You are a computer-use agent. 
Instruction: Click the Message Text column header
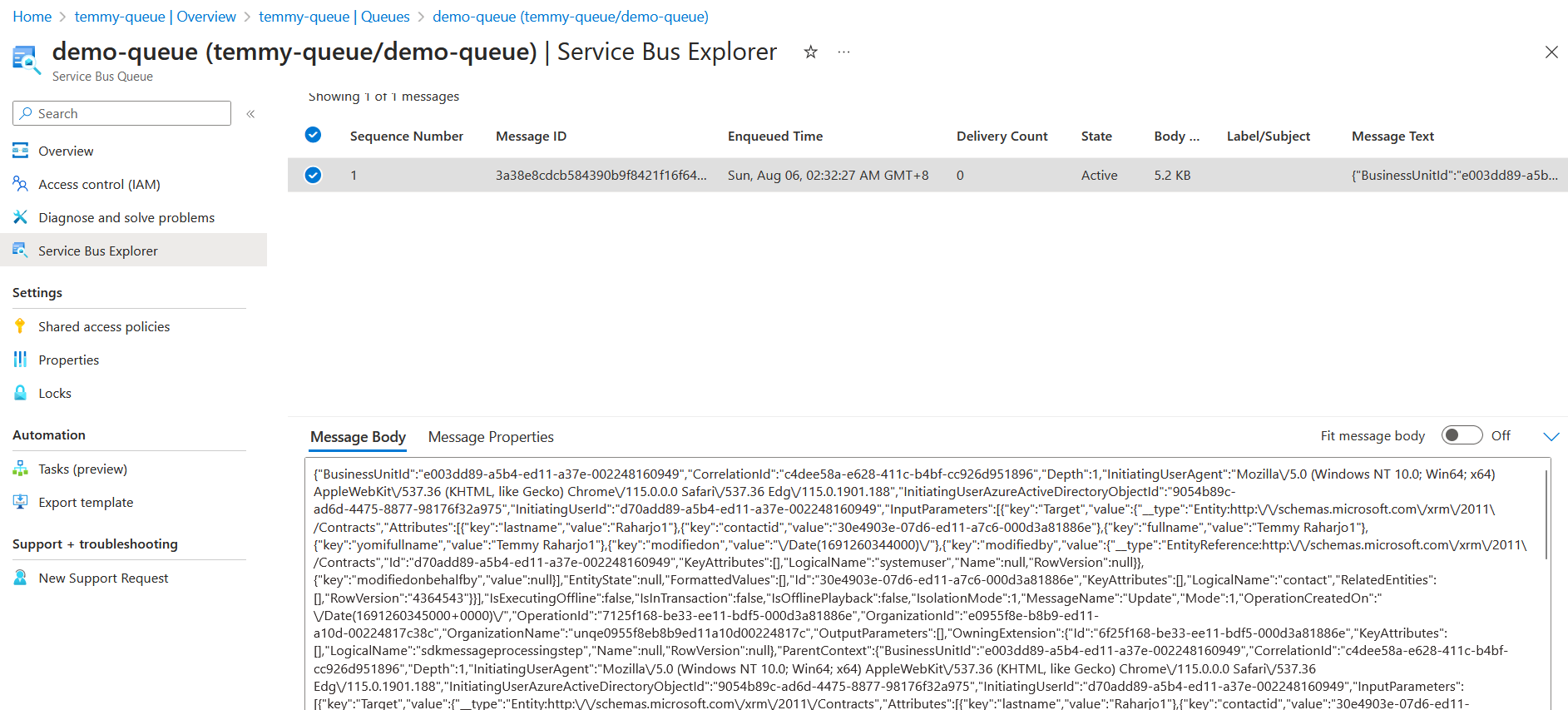tap(1392, 136)
